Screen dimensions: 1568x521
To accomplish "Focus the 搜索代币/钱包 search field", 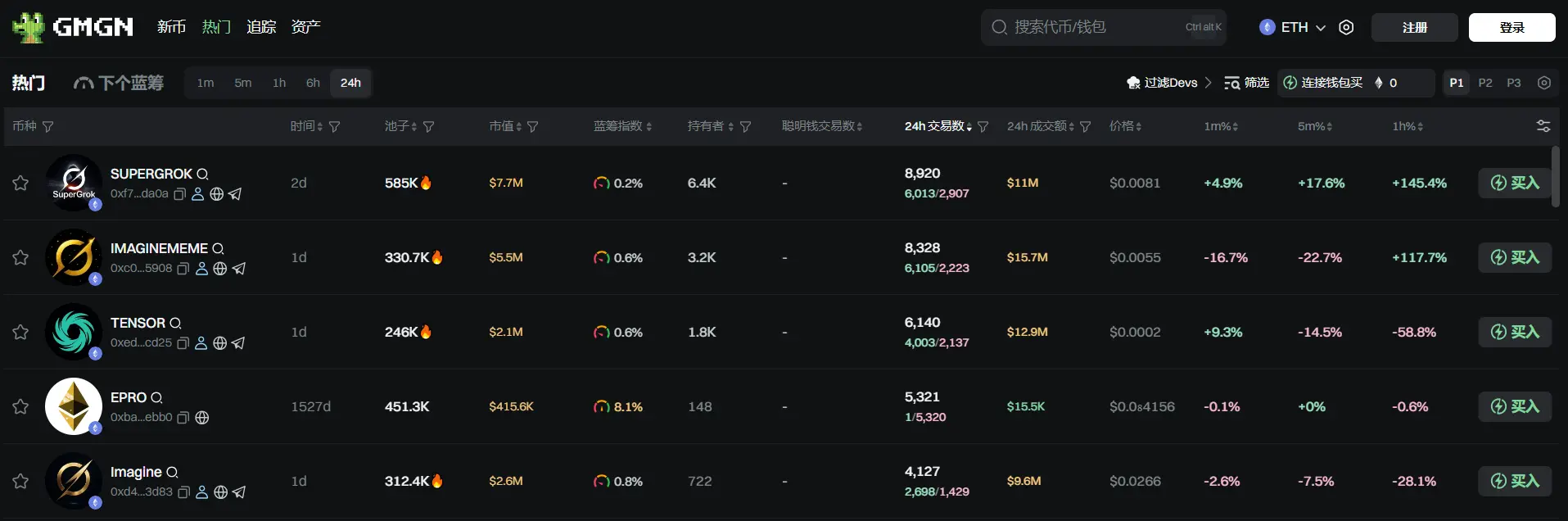I will [x=1089, y=27].
